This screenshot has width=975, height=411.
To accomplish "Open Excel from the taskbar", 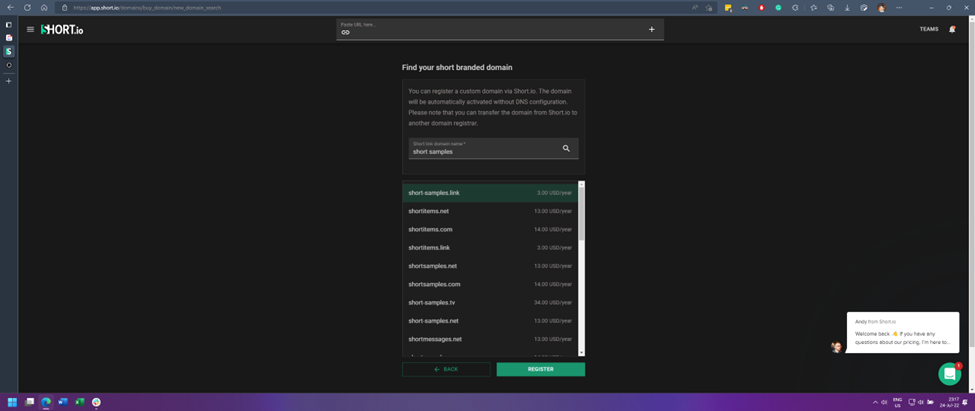I will coord(80,402).
